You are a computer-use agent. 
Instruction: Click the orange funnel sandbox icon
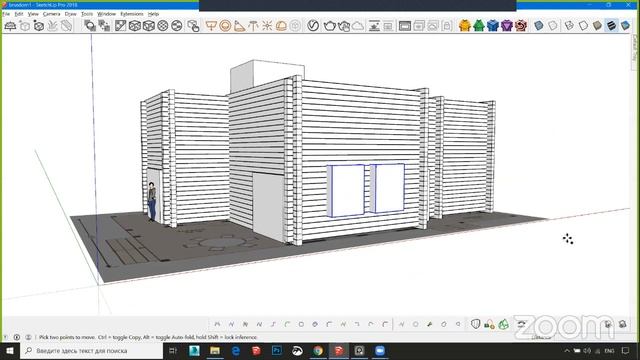coord(211,26)
